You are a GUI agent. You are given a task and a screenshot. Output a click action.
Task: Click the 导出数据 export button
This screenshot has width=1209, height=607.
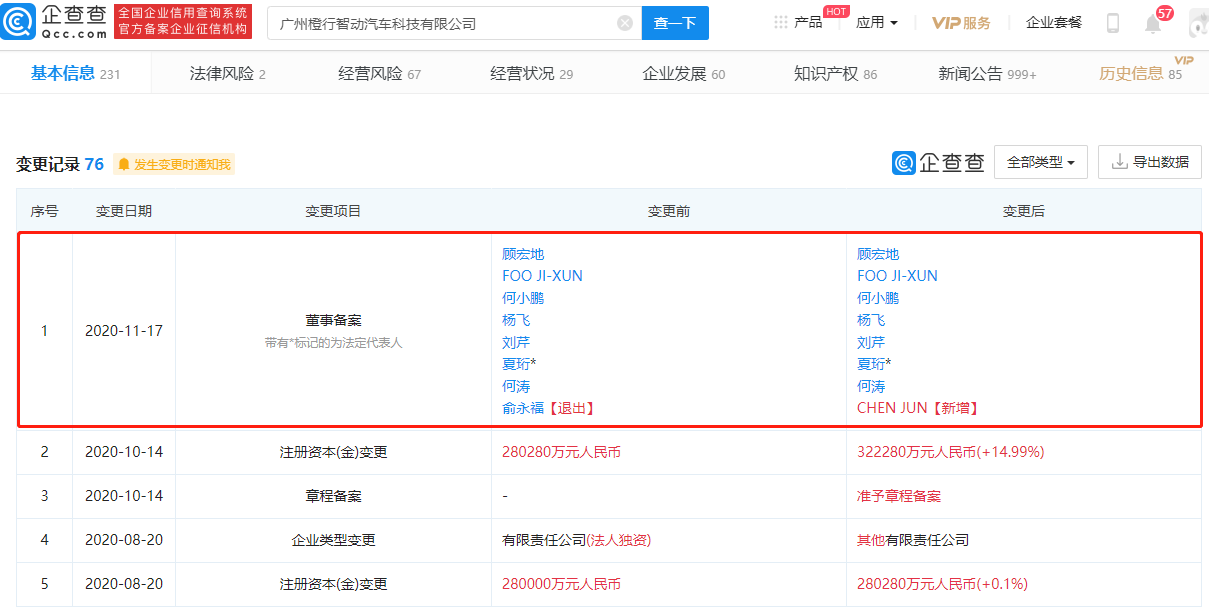pos(1150,162)
